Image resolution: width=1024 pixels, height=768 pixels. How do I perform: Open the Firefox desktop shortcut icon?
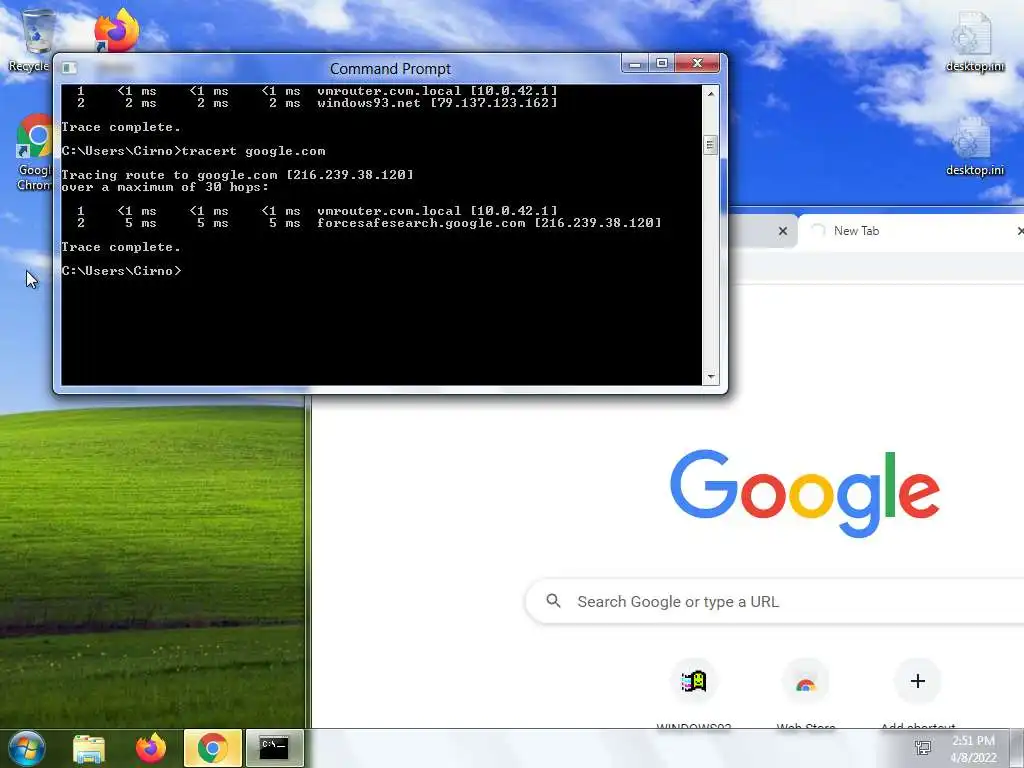point(117,29)
